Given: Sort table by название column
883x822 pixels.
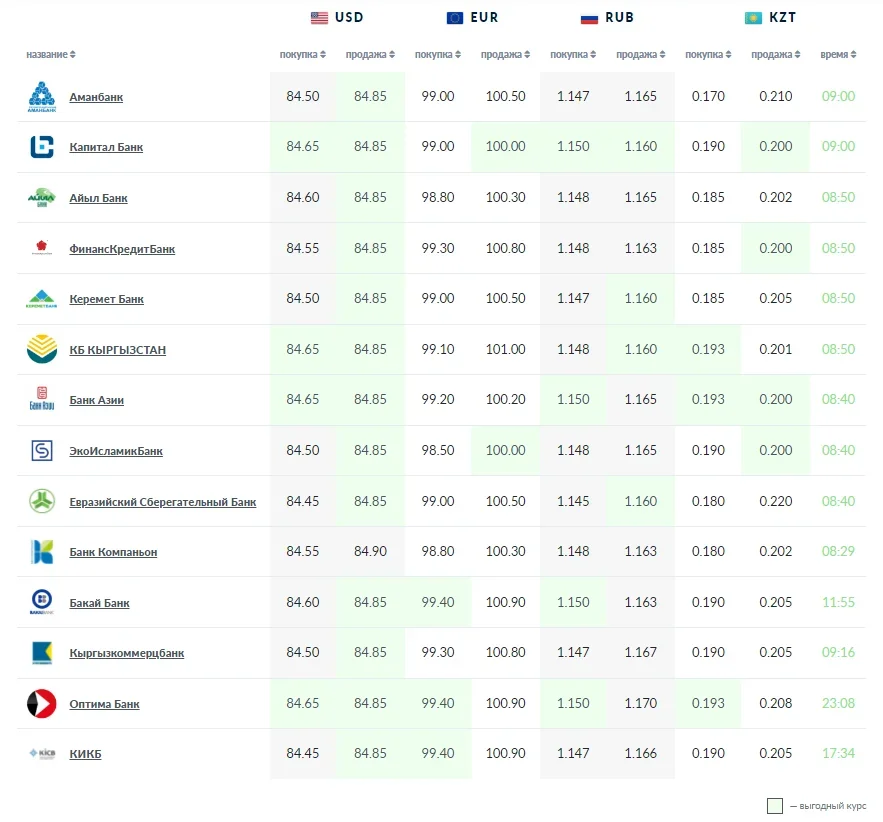Looking at the screenshot, I should (x=51, y=54).
